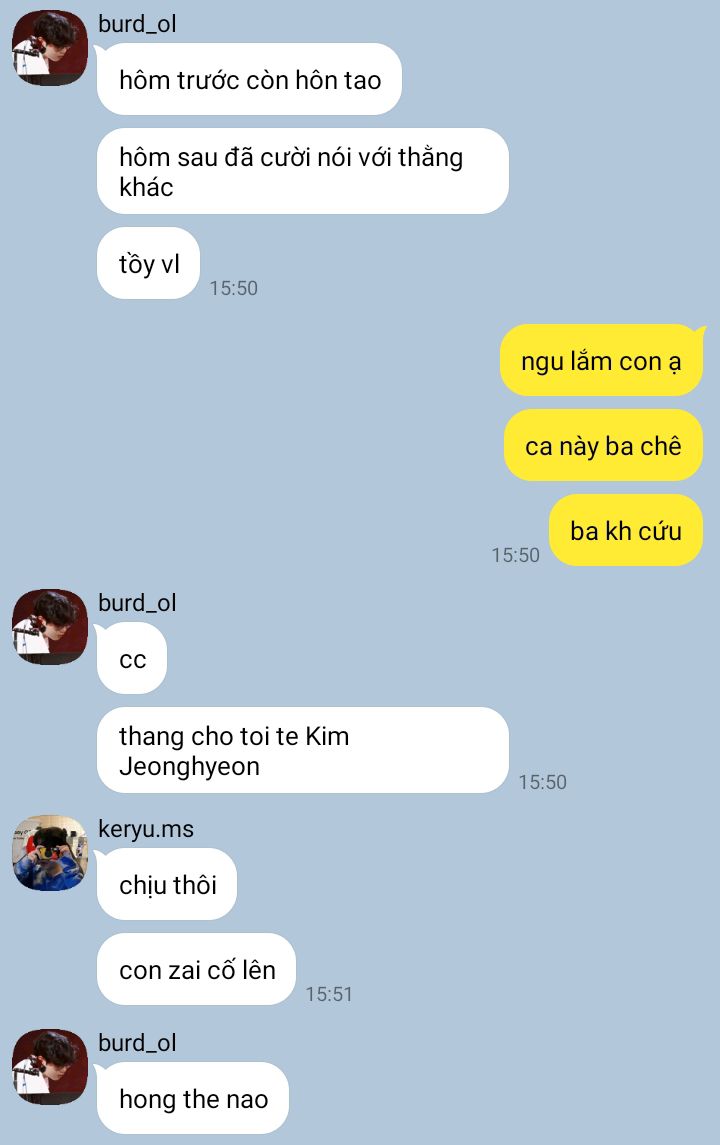This screenshot has width=720, height=1145.
Task: Tap the yellow 'ca này ba chê' message
Action: 603,445
